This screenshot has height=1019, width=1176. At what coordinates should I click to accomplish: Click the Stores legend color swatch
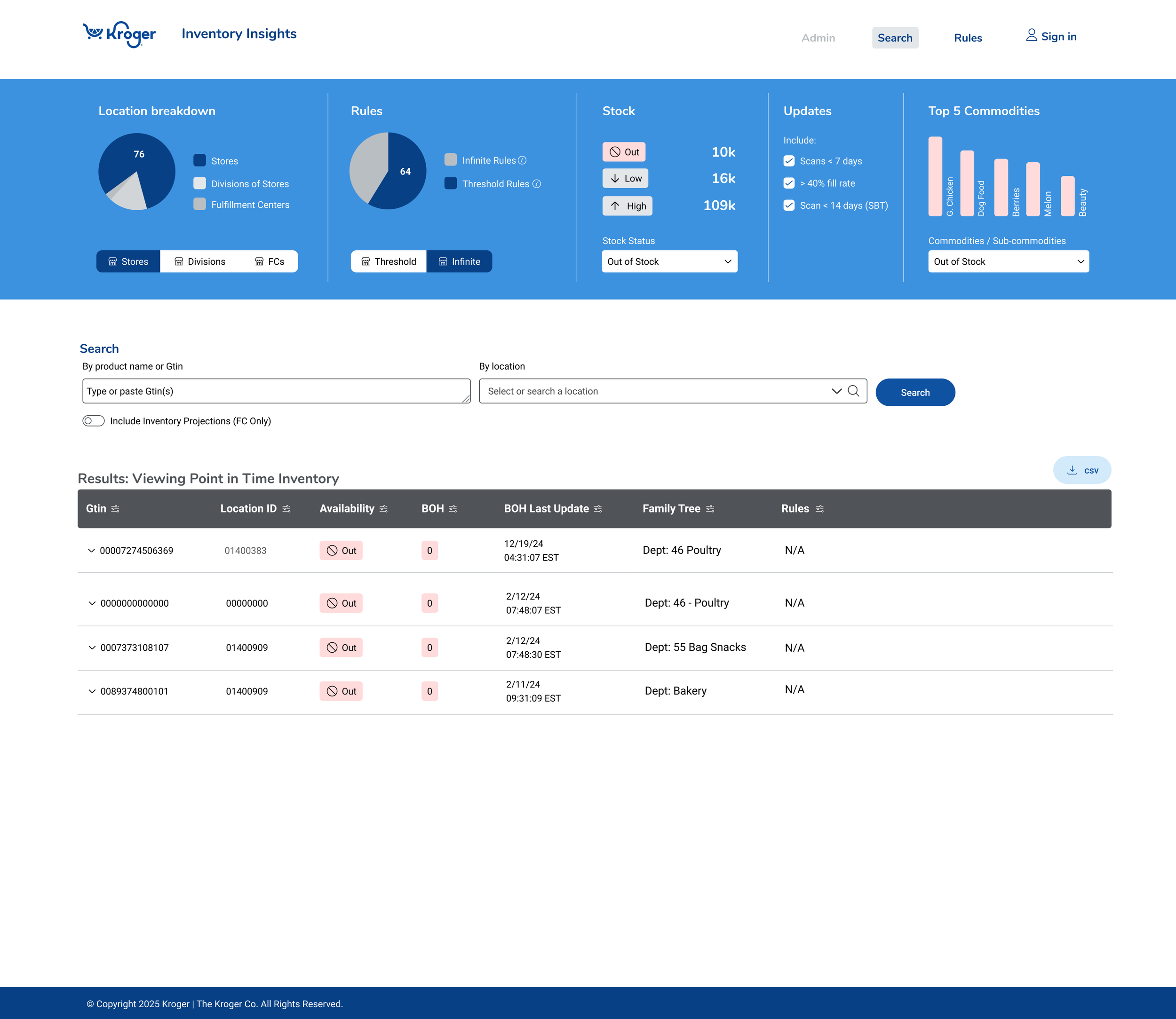pos(199,160)
